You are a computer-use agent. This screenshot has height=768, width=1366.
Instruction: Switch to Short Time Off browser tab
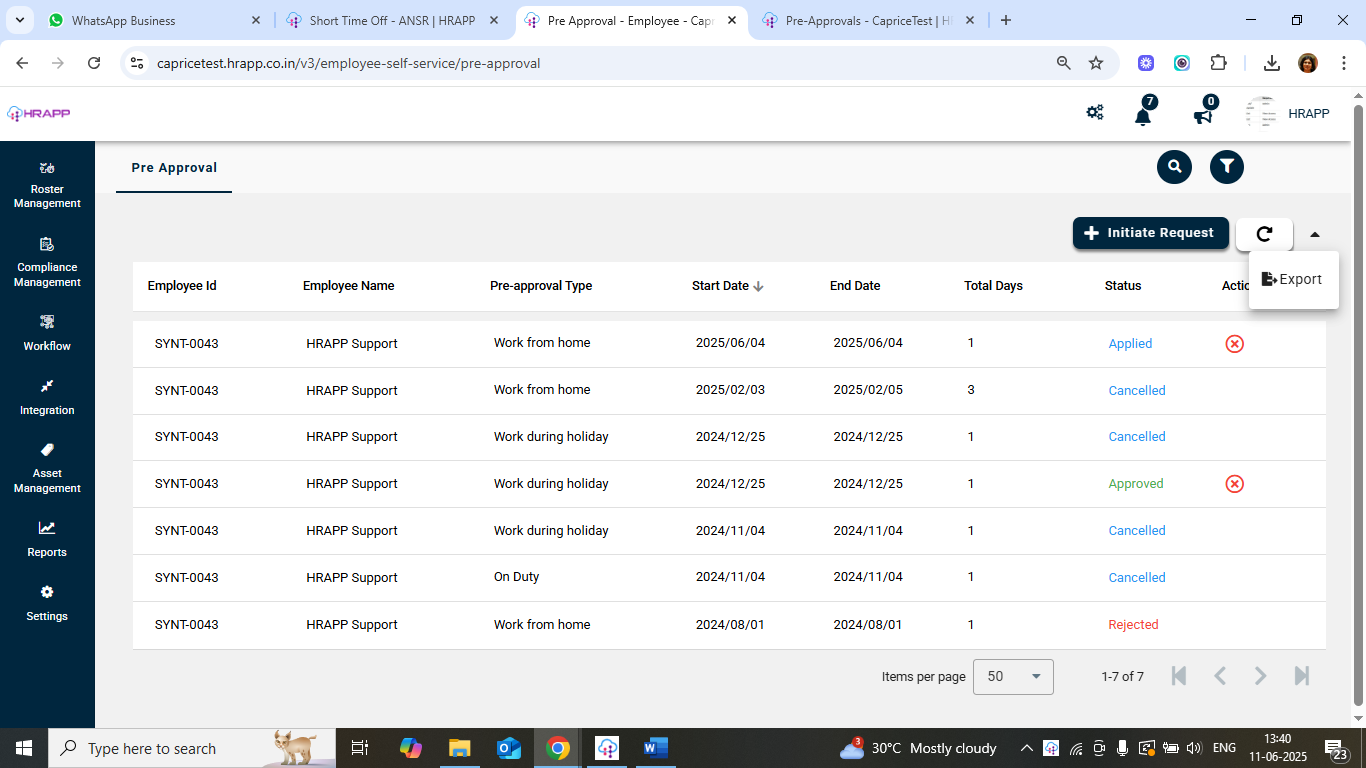391,20
